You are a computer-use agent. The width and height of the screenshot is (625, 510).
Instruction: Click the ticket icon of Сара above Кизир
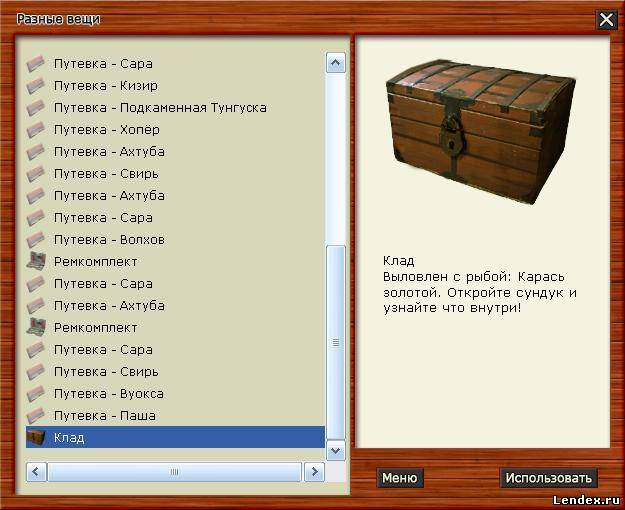(36, 64)
